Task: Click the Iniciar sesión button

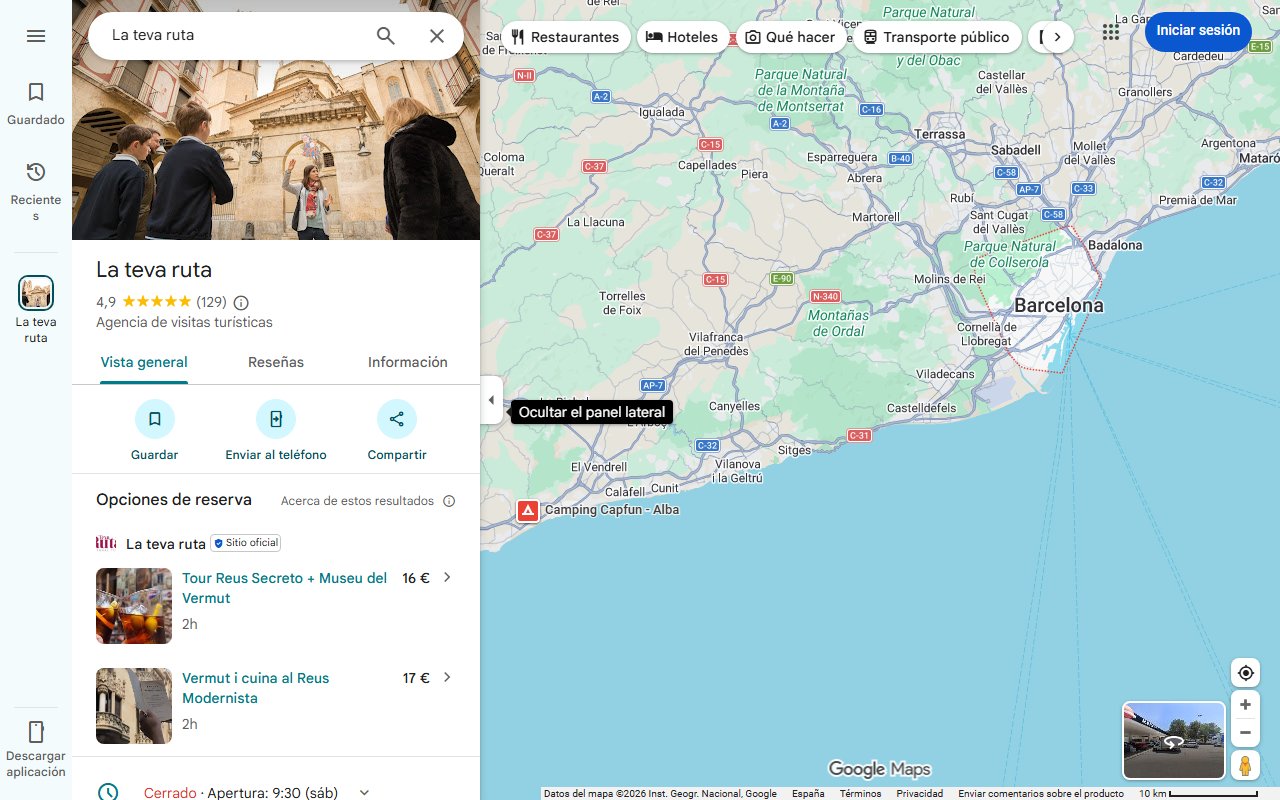Action: 1197,31
